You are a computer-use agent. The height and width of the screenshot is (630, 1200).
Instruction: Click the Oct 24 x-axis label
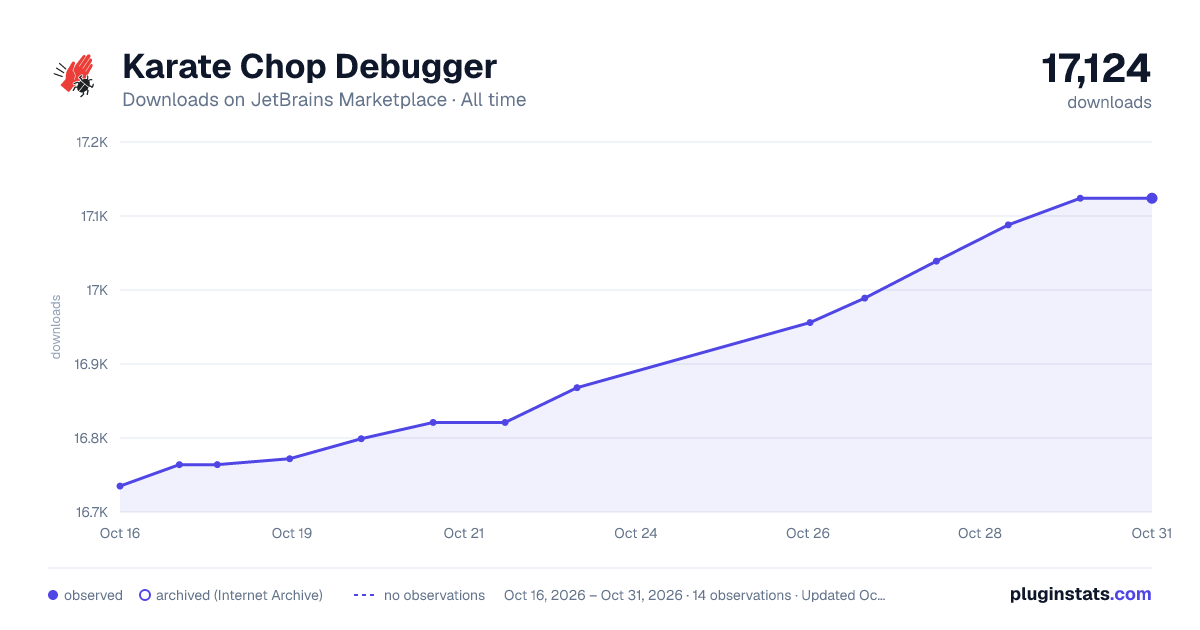click(636, 533)
